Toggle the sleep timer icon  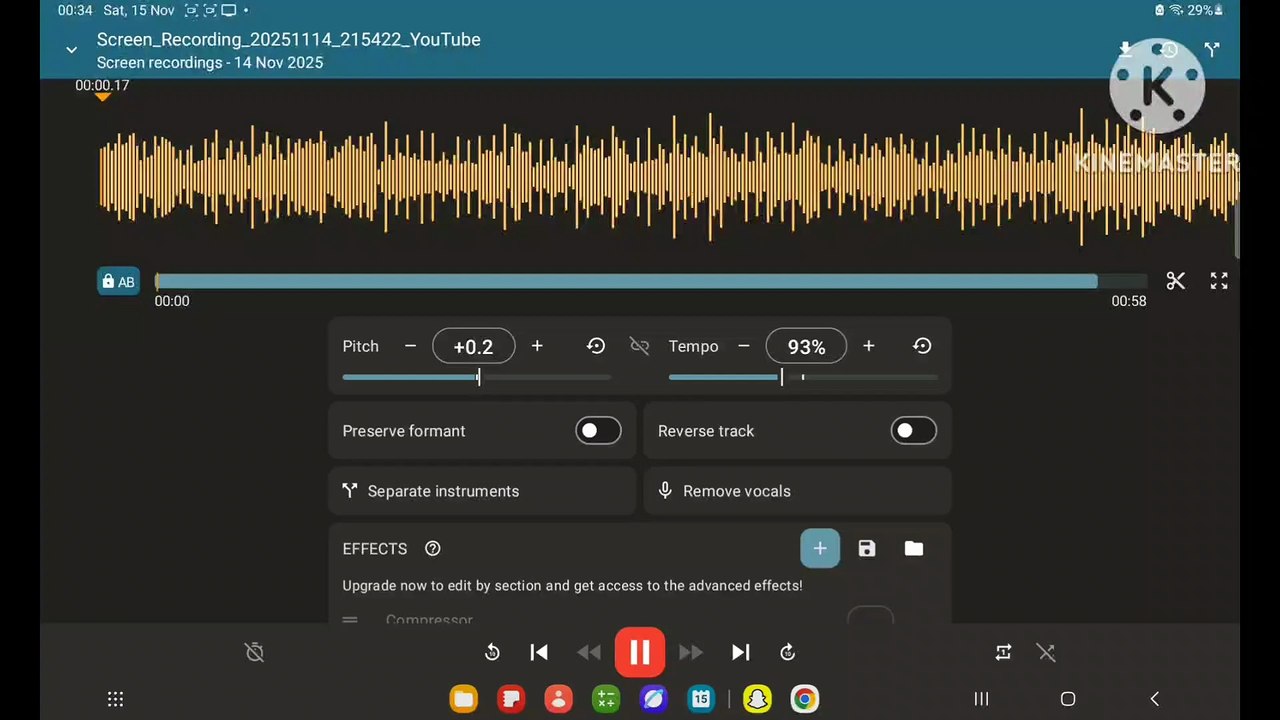pyautogui.click(x=255, y=652)
